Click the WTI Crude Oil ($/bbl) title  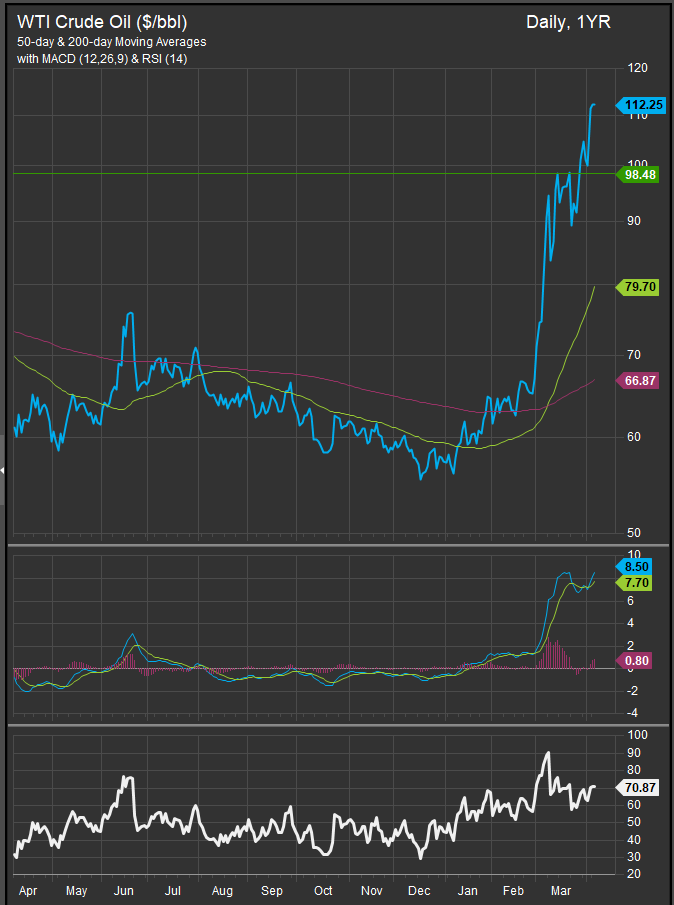pos(102,21)
